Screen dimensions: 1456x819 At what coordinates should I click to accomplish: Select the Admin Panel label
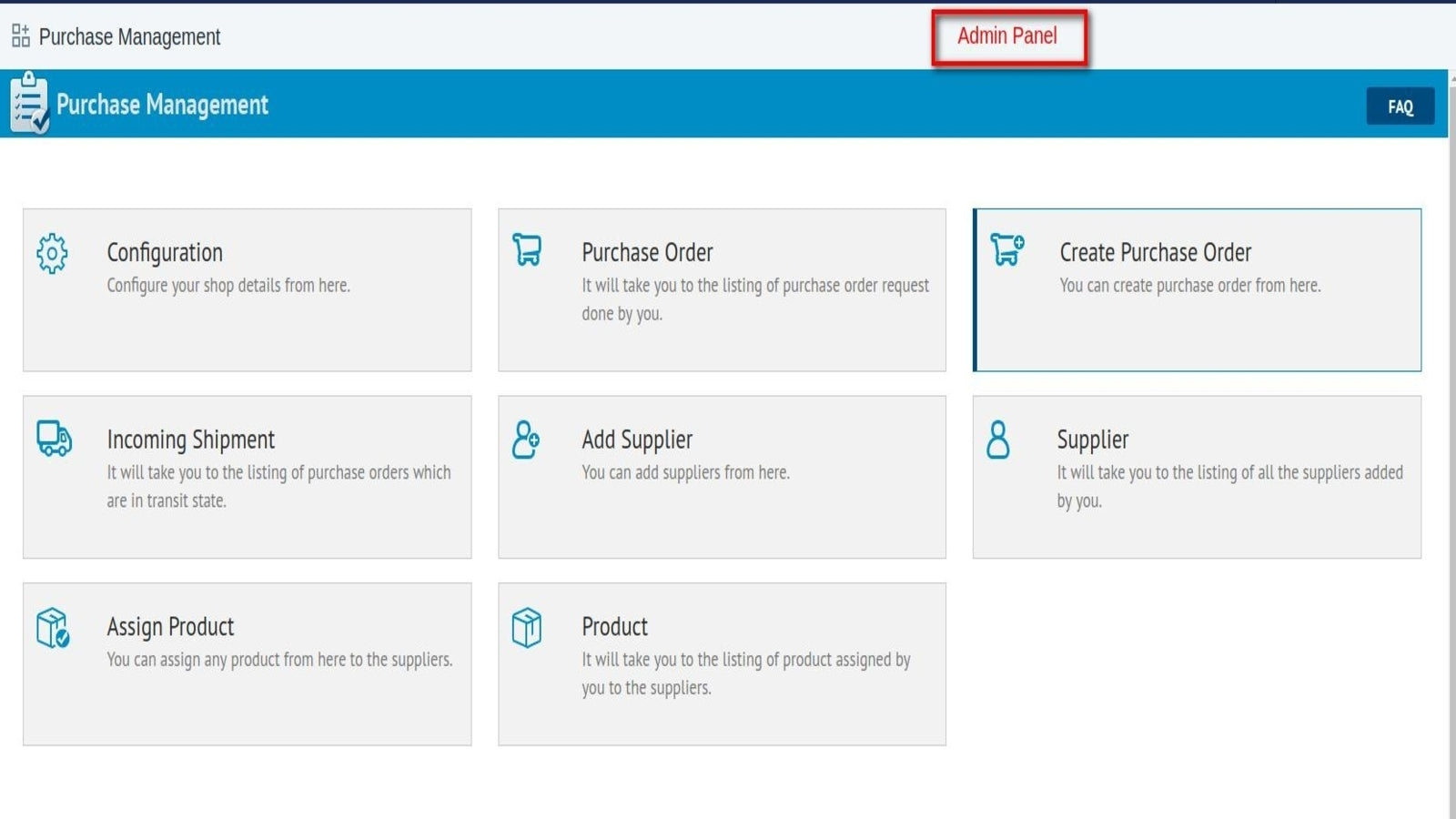click(1007, 35)
